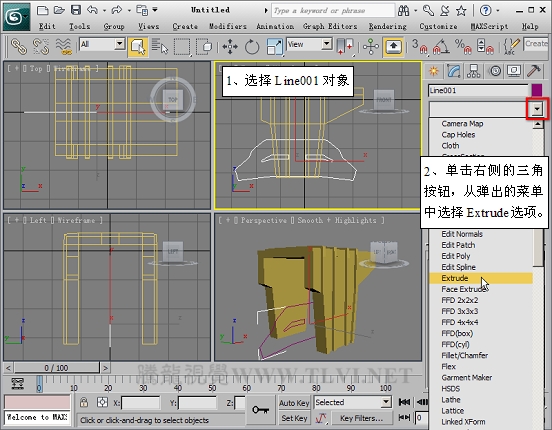
Task: Select Garment Maker modifier entry
Action: pos(466,378)
